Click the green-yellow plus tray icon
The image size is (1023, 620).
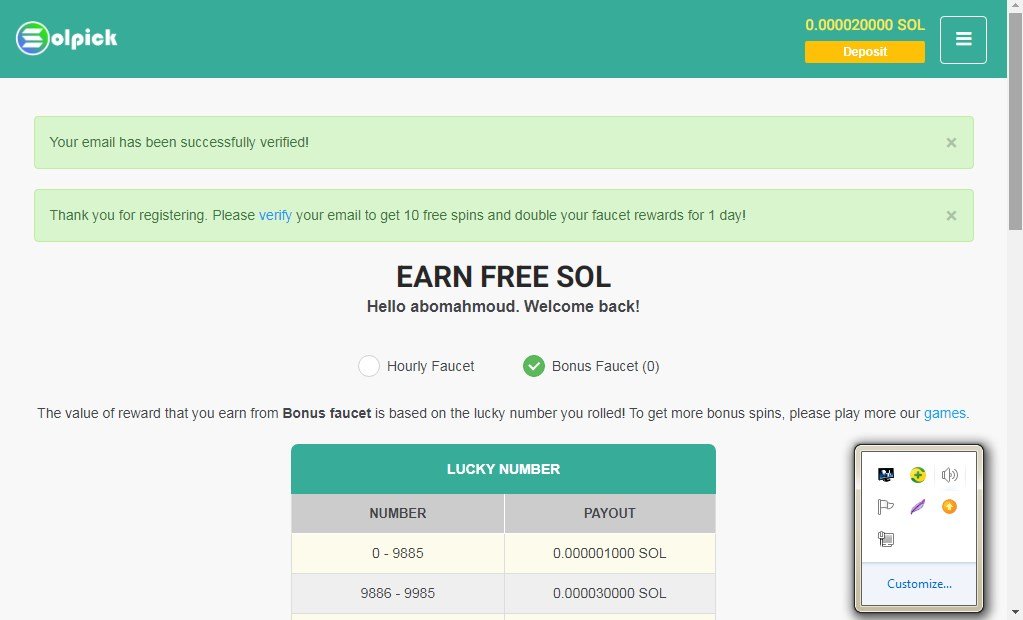[917, 474]
